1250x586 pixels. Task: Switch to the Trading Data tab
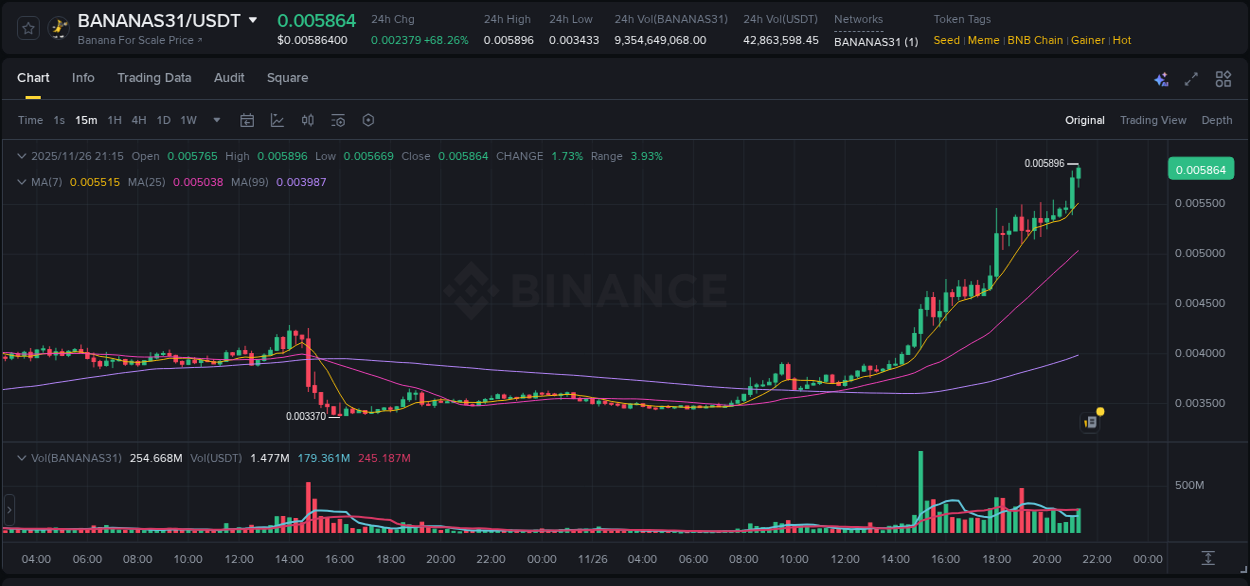click(x=154, y=78)
